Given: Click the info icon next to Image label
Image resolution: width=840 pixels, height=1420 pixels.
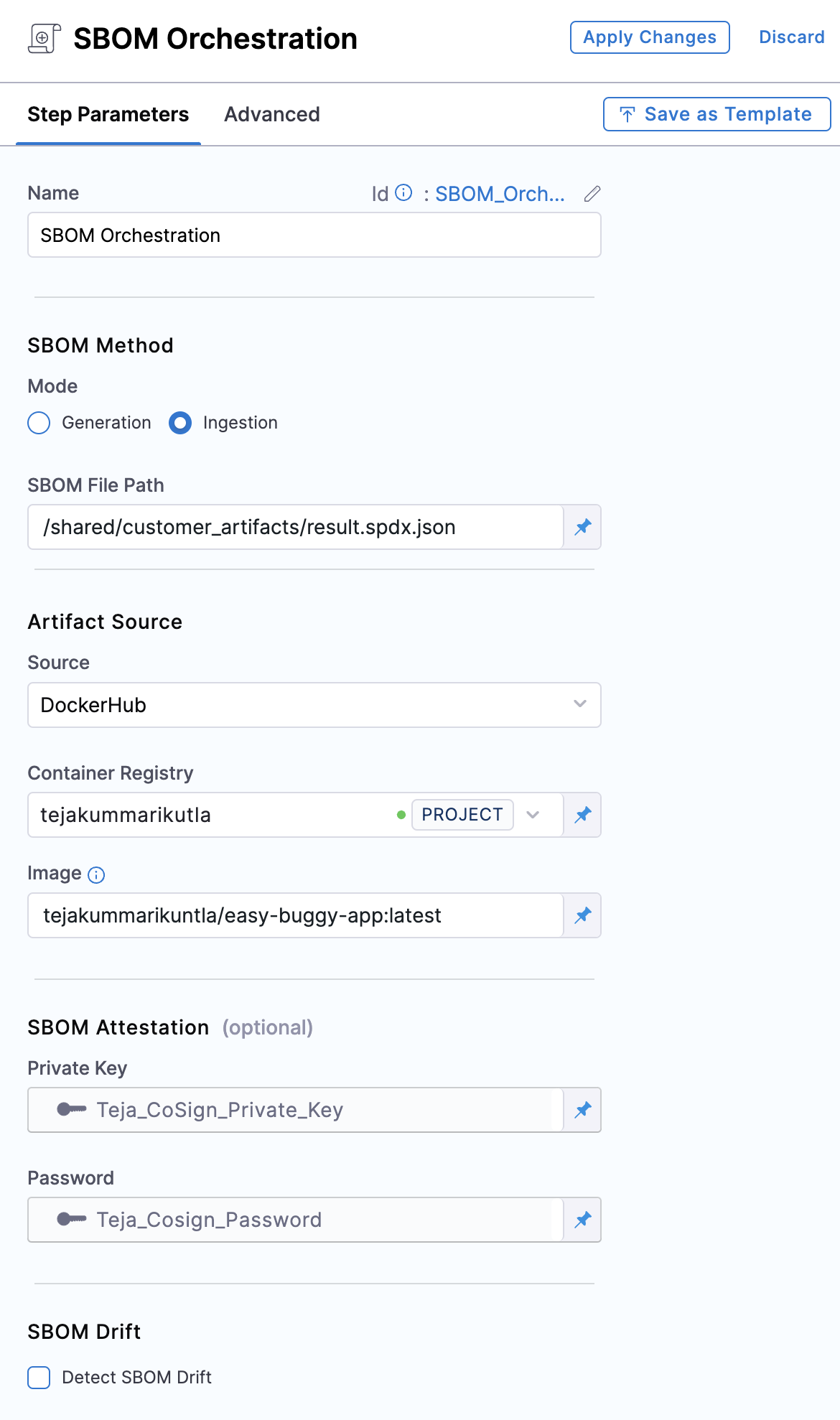Looking at the screenshot, I should (96, 874).
